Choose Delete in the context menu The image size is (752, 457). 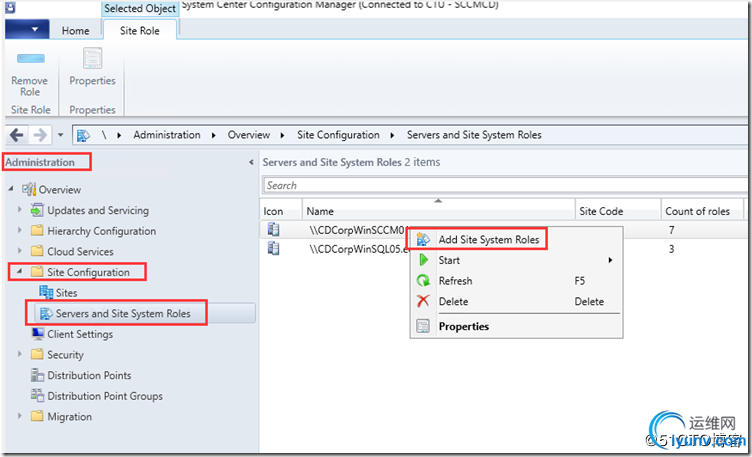[x=453, y=301]
